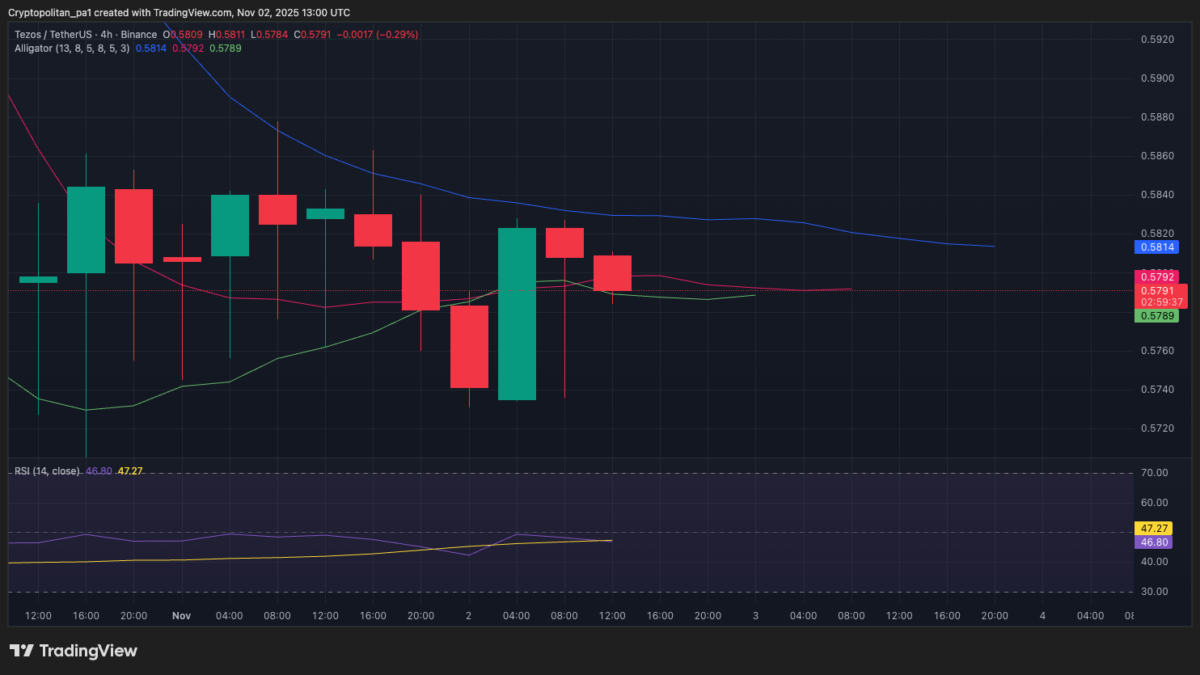Image resolution: width=1200 pixels, height=675 pixels.
Task: Click the purple 46.80 RSI value tag
Action: 1153,542
